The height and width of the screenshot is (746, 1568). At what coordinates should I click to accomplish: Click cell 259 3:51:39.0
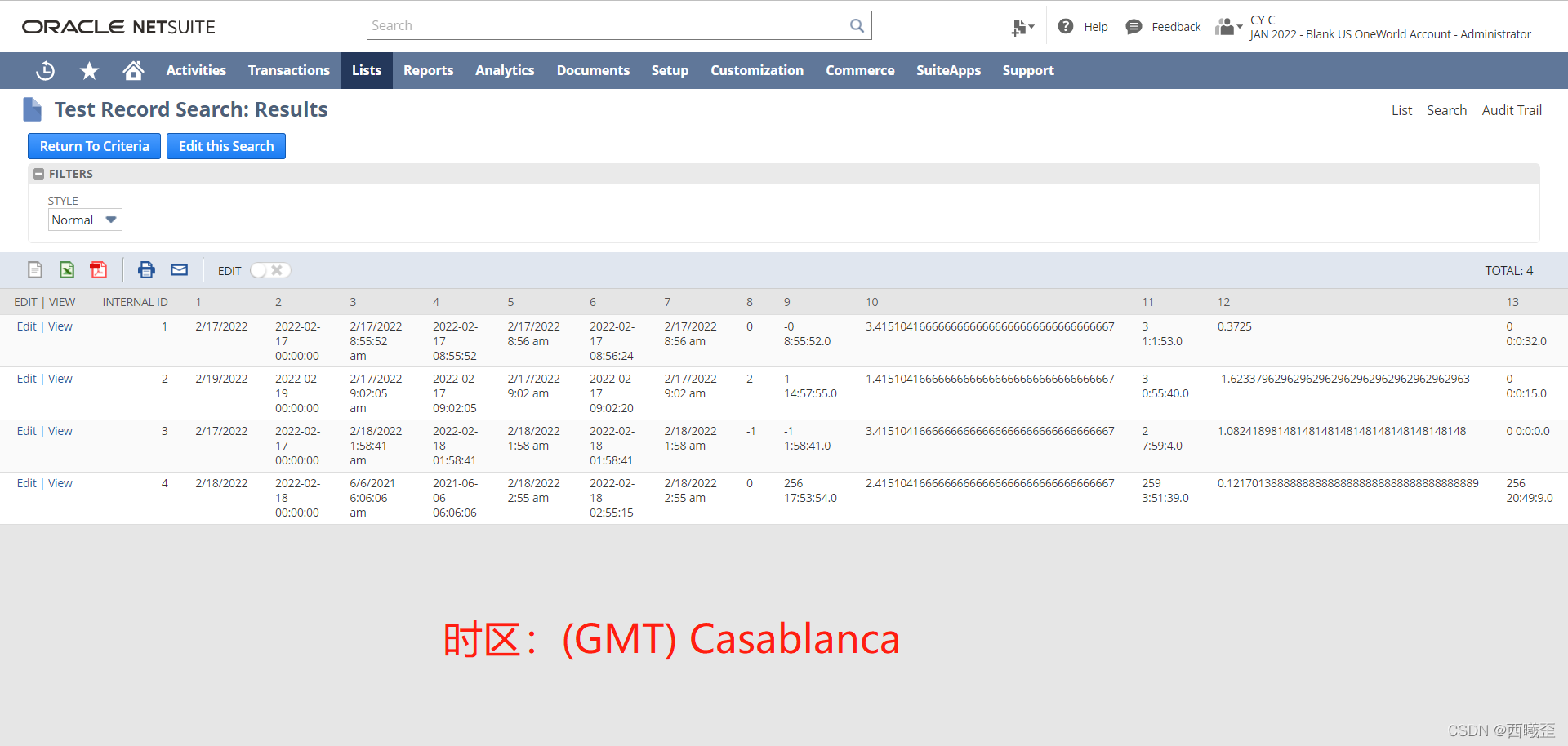pyautogui.click(x=1165, y=491)
